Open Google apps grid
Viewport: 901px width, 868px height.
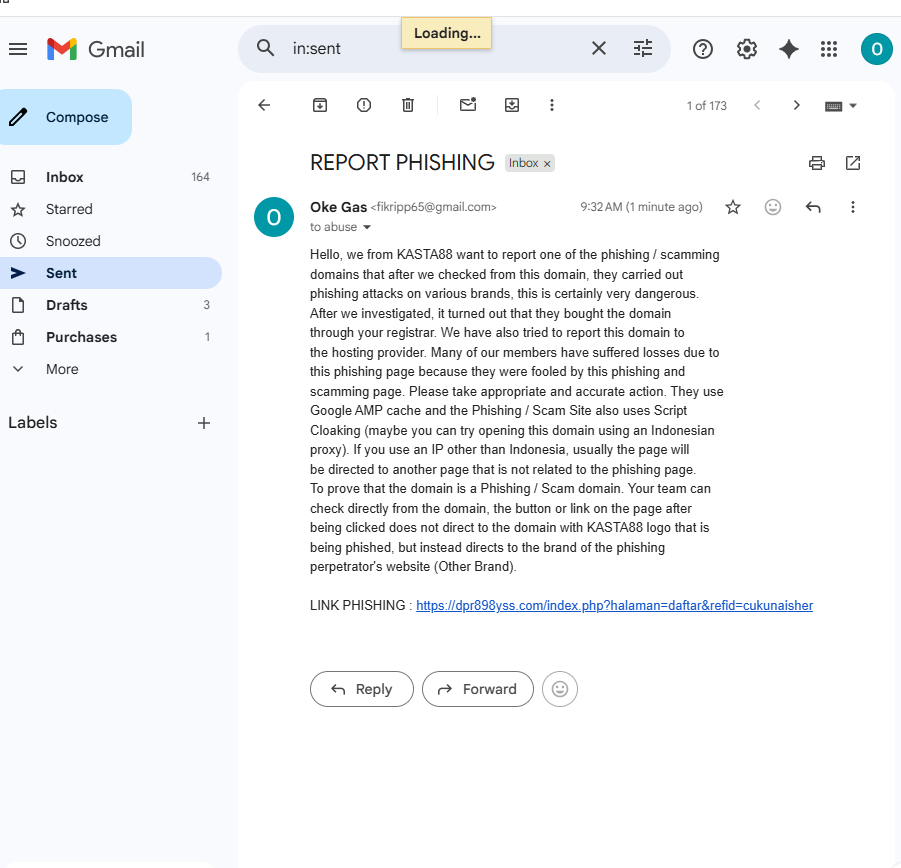[829, 49]
